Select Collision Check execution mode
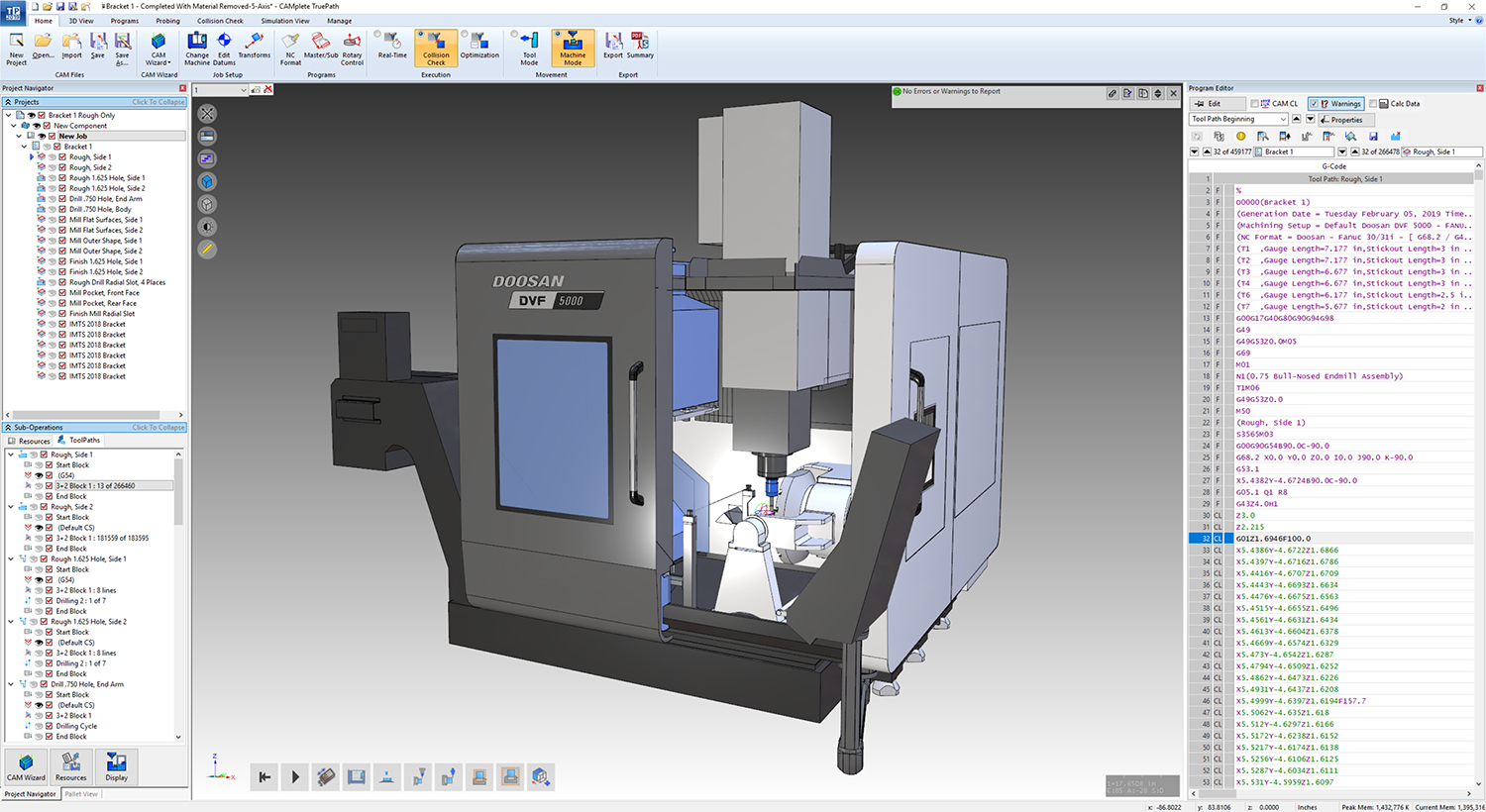The height and width of the screenshot is (812, 1486). click(436, 48)
